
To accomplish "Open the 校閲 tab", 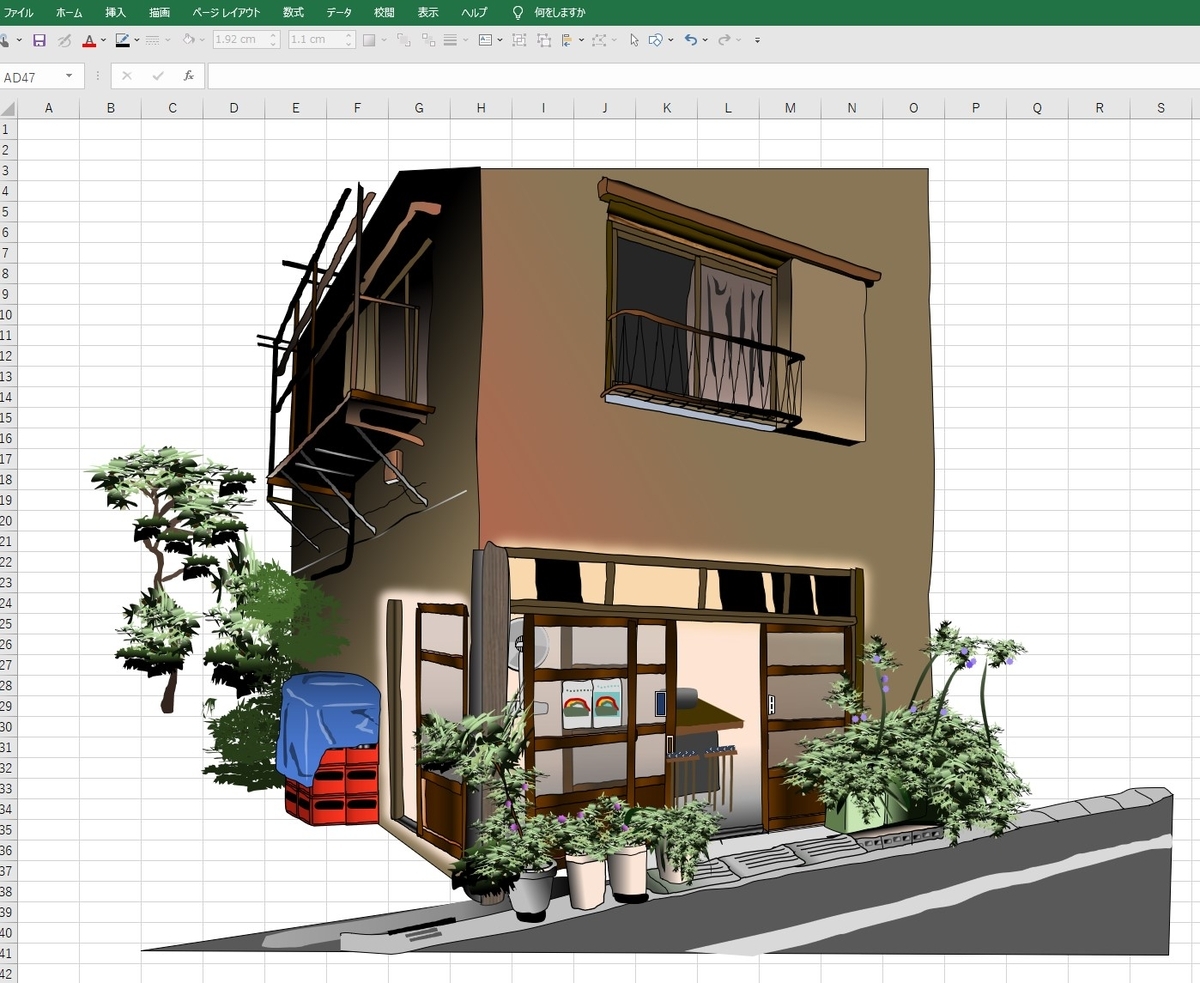I will (384, 13).
